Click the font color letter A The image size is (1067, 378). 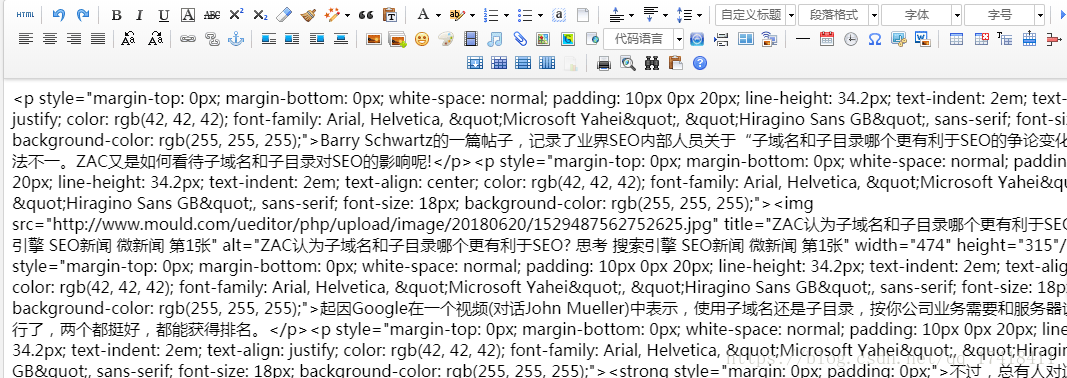(x=423, y=15)
